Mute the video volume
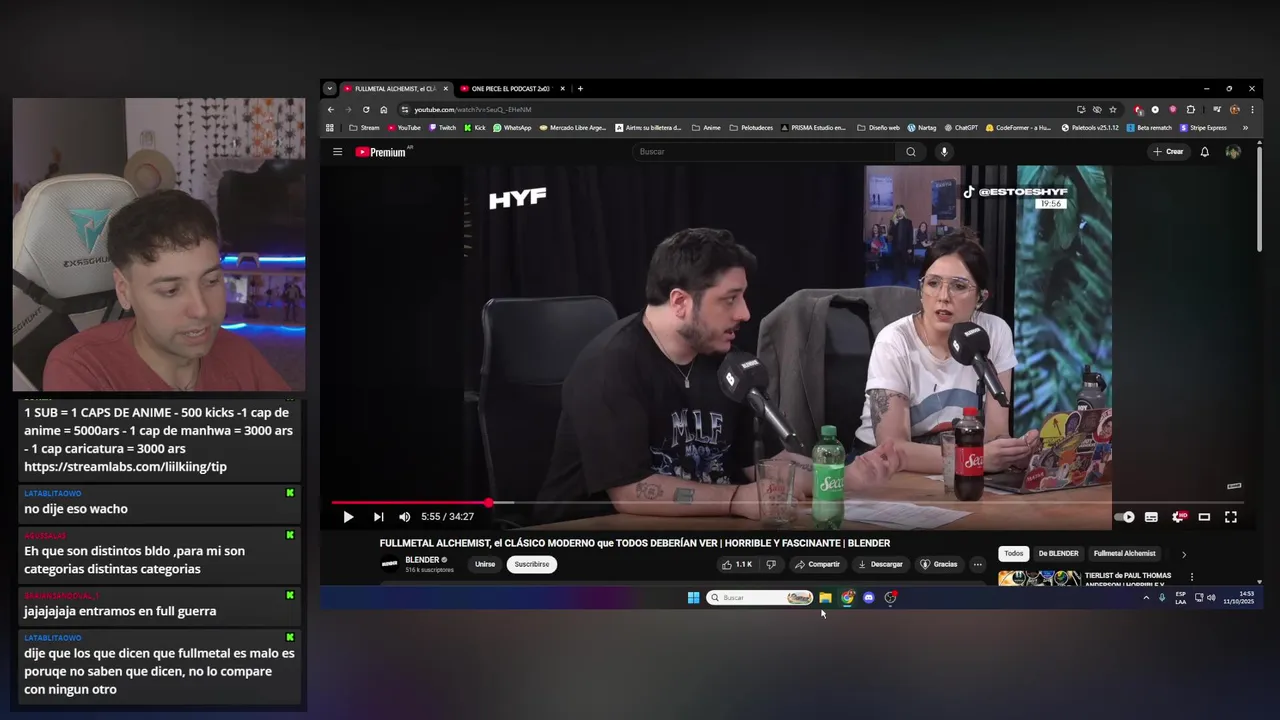The height and width of the screenshot is (720, 1280). pos(404,517)
